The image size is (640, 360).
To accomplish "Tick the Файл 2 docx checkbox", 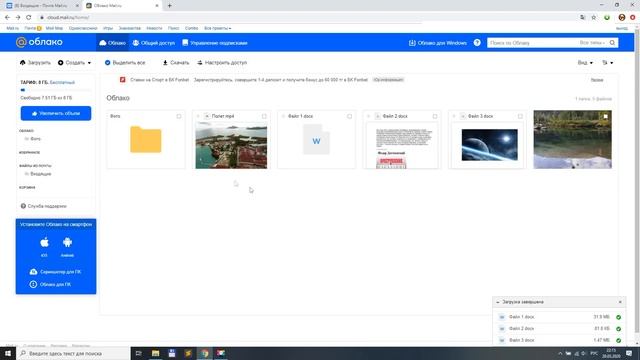I will point(435,116).
